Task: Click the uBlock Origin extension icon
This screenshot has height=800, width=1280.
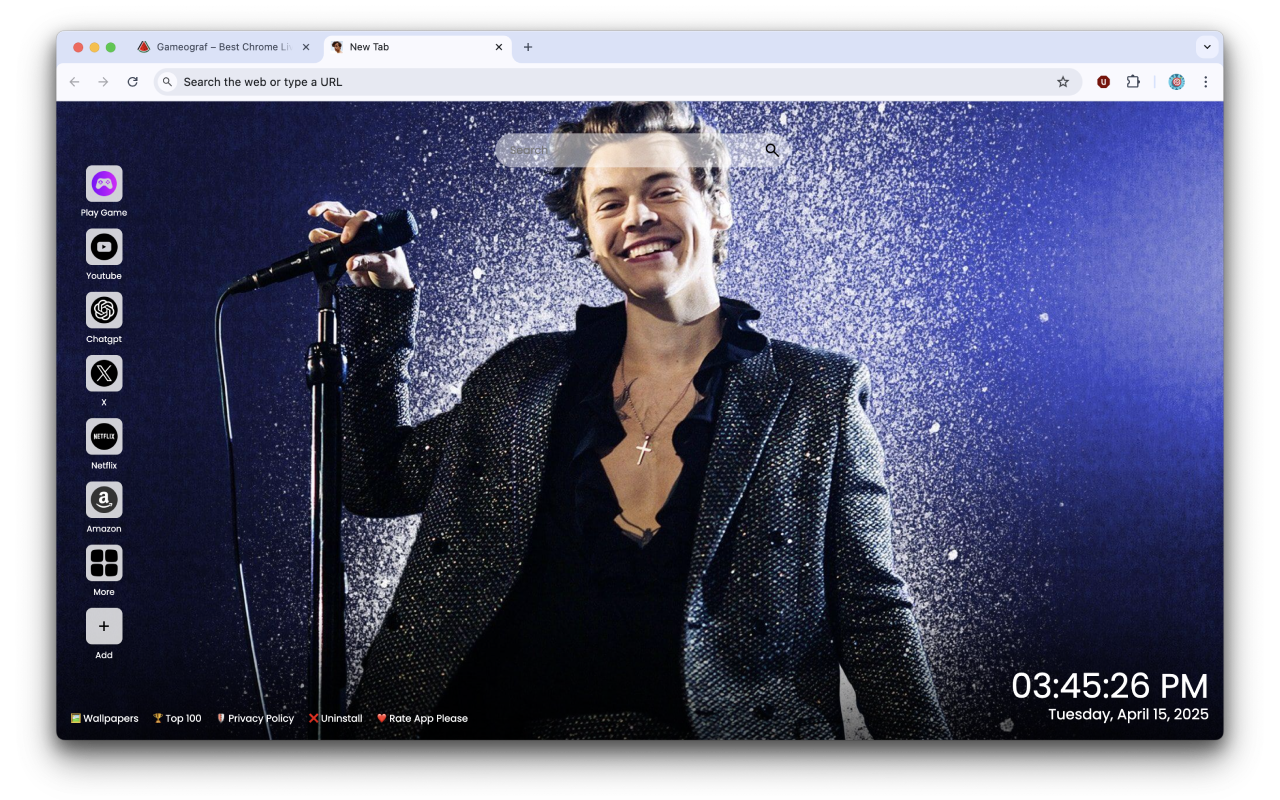Action: [1103, 82]
